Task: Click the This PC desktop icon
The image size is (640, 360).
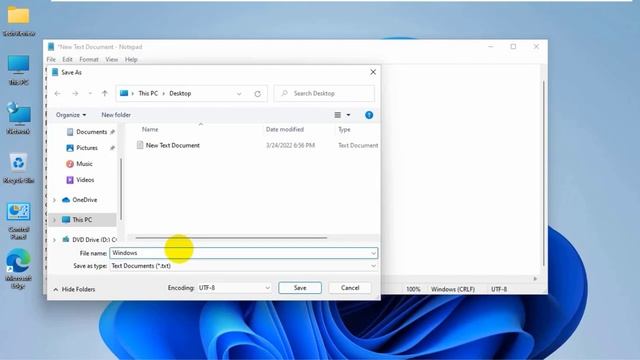Action: 19,70
